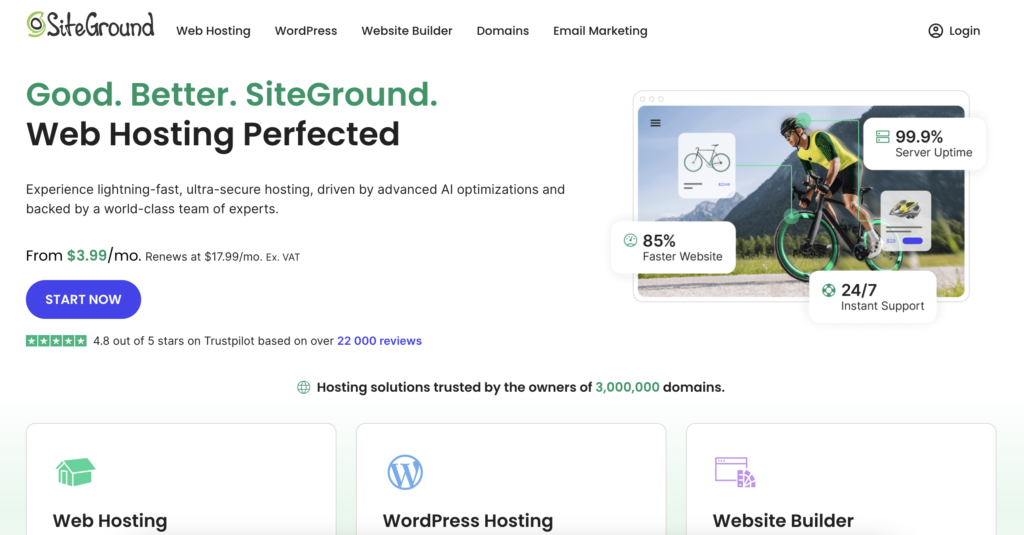1024x535 pixels.
Task: Click the Trustpilot green stars rating
Action: [56, 341]
